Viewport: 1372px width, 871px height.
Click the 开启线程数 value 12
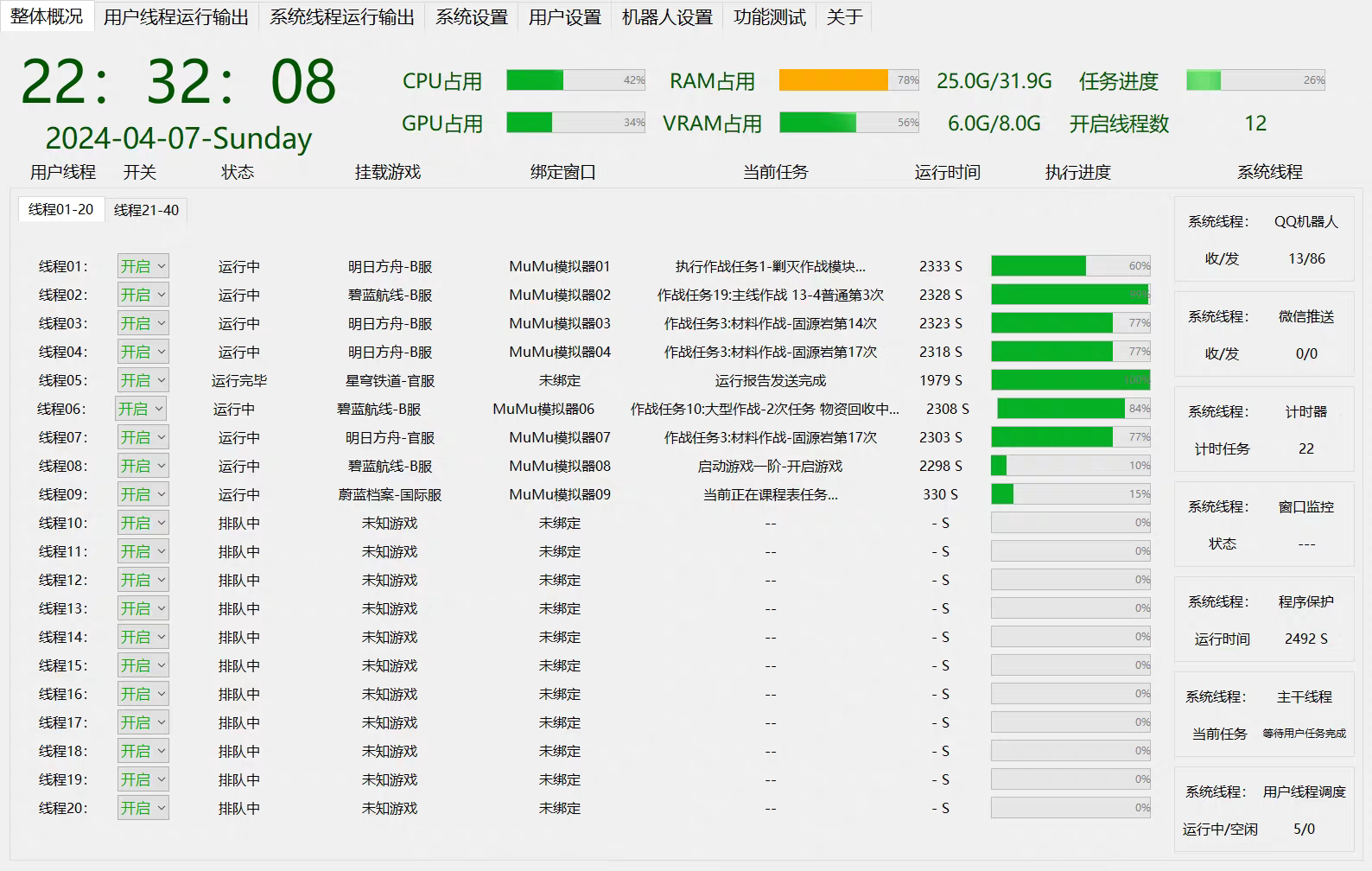tap(1255, 124)
